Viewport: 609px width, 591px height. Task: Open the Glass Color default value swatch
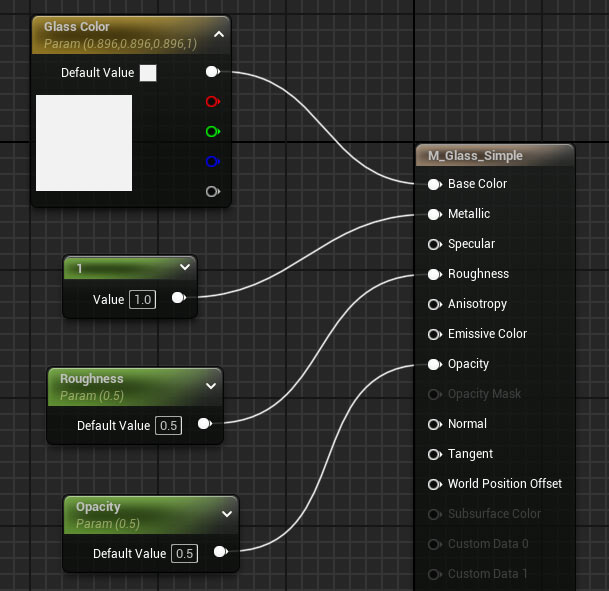click(x=148, y=73)
